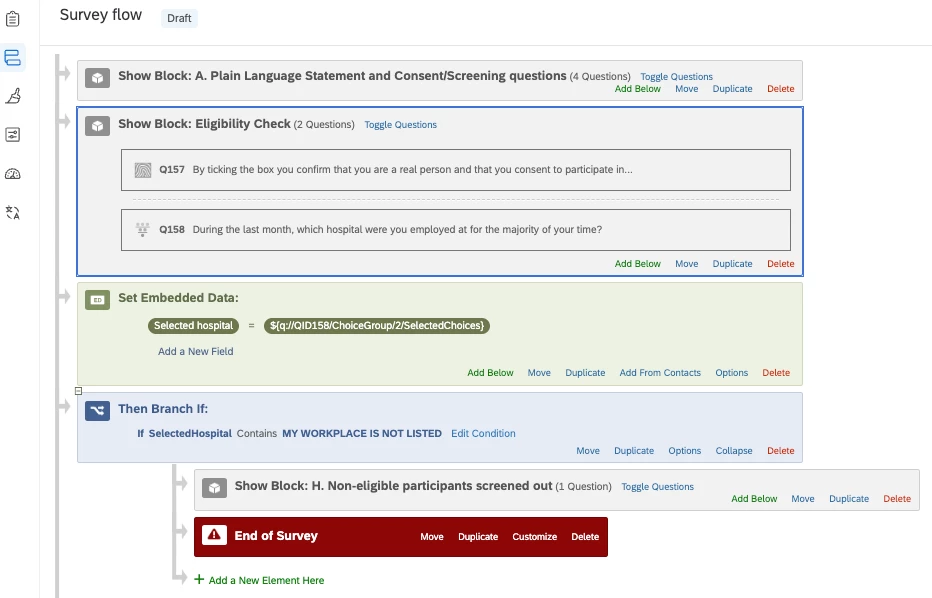Click the MY WORKPLACE IS NOT LISTED text
932x598 pixels.
(362, 433)
